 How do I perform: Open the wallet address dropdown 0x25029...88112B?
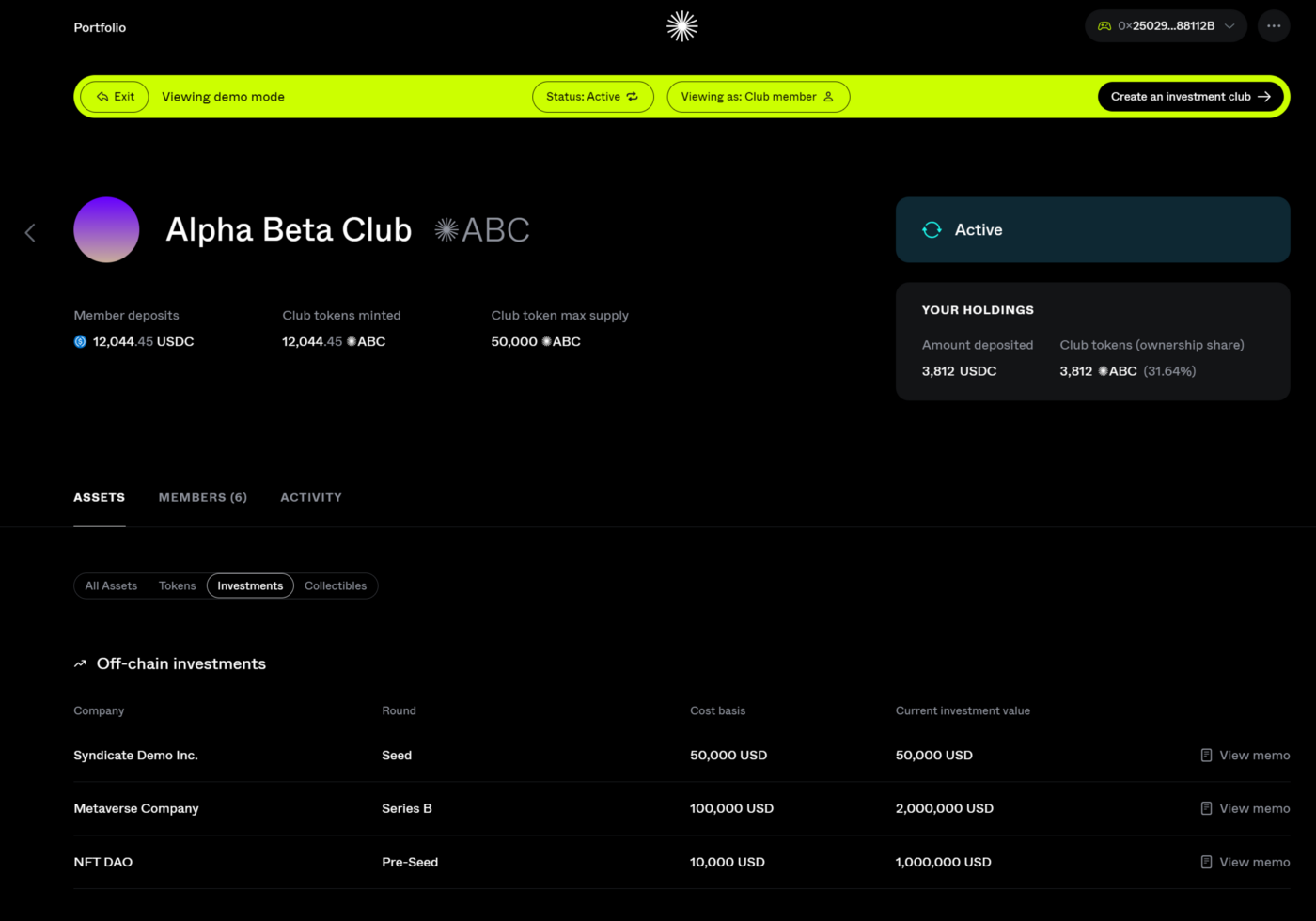point(1166,26)
